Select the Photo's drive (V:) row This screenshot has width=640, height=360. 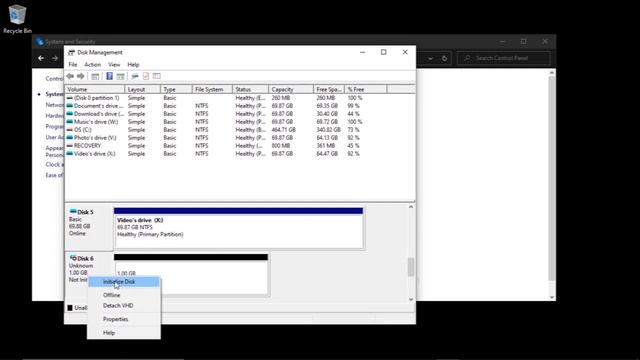click(240, 138)
